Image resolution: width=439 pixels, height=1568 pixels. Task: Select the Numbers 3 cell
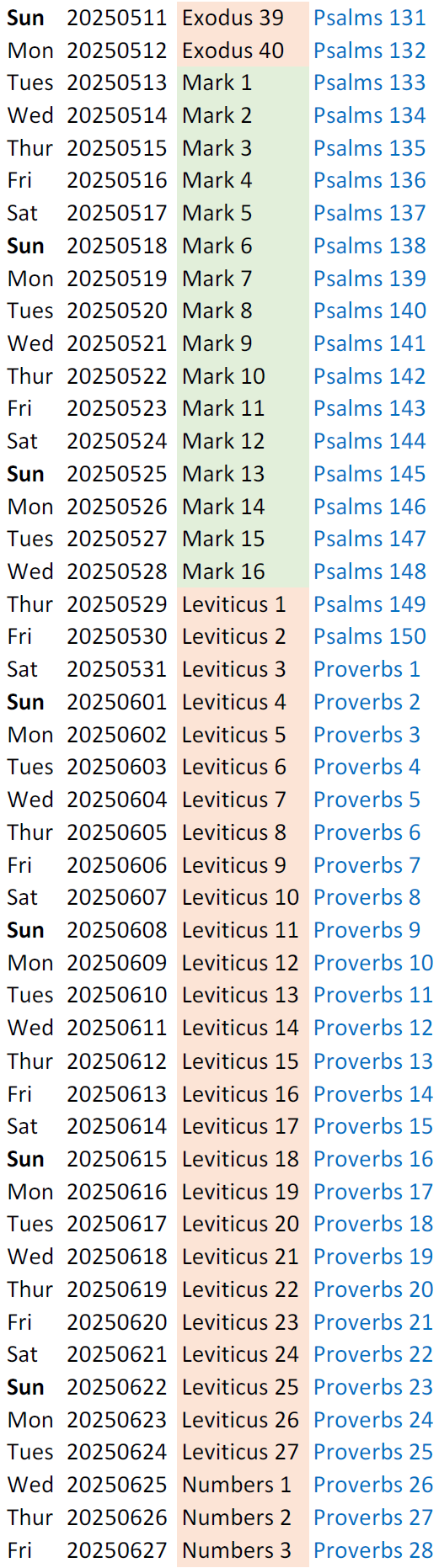tap(243, 1549)
